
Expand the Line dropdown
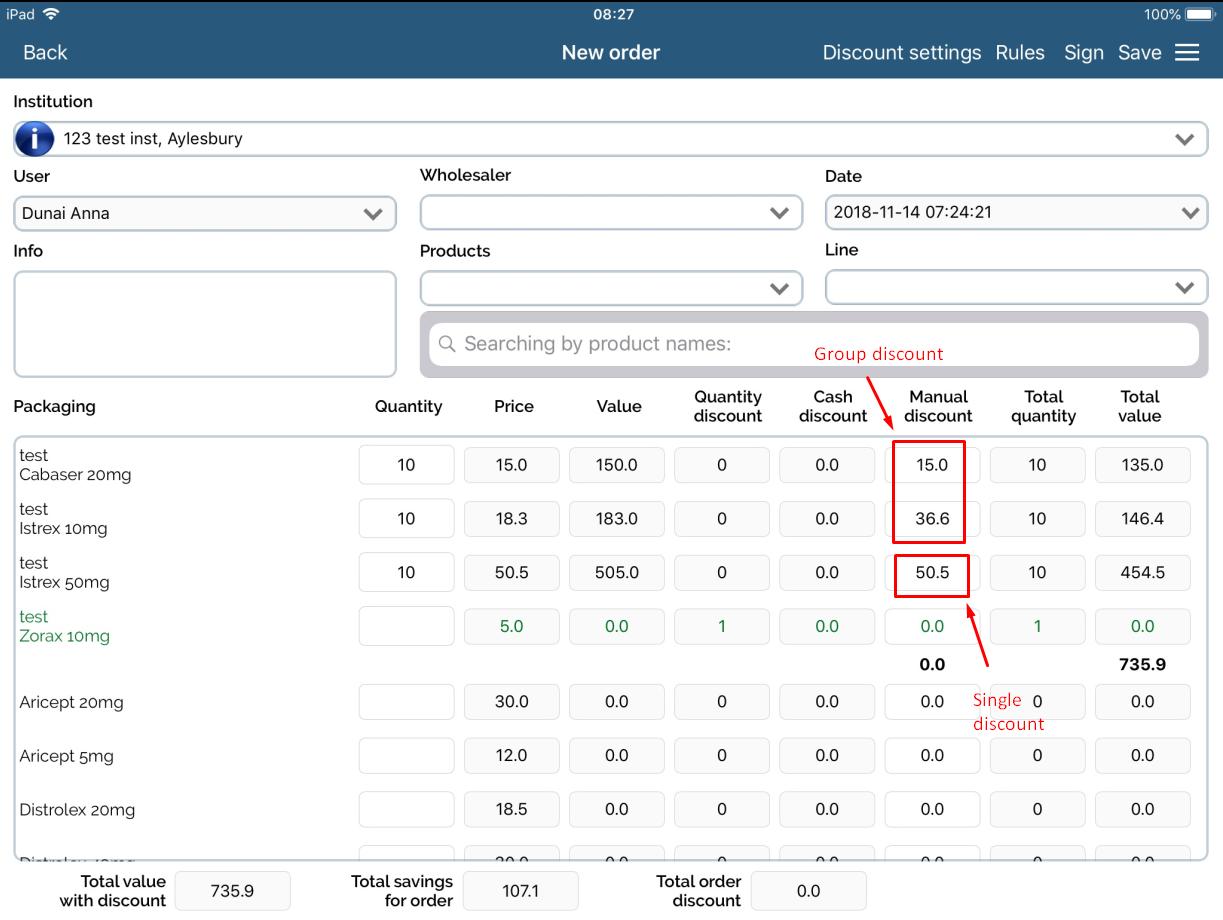pos(1185,289)
